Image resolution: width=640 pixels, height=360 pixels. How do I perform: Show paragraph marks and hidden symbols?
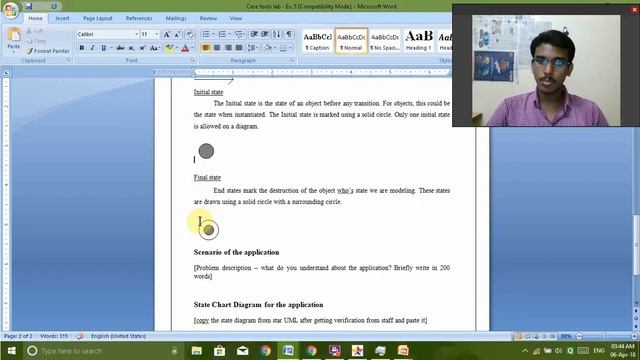pyautogui.click(x=289, y=34)
